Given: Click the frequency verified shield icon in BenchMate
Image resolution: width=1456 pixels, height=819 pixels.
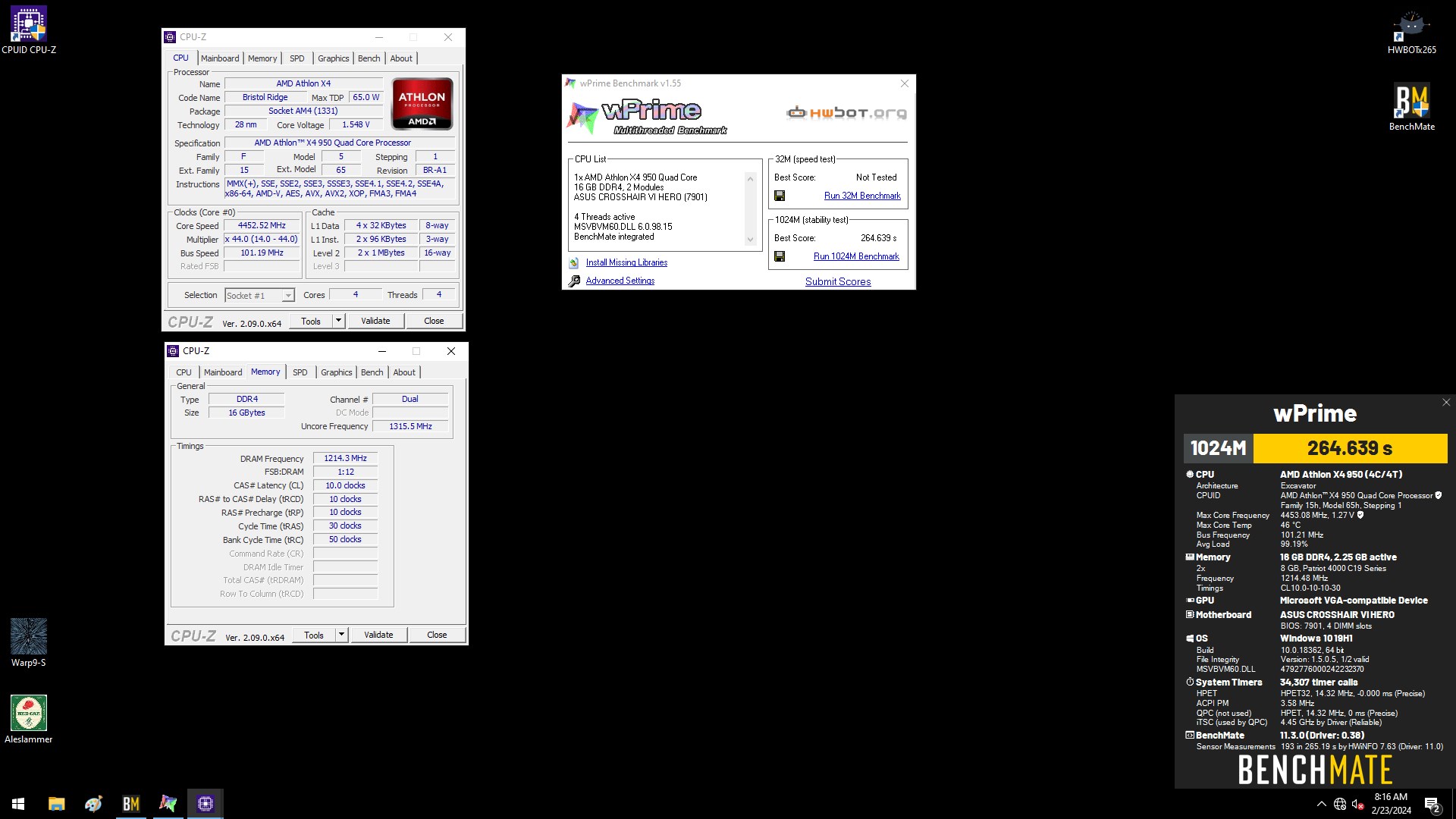Looking at the screenshot, I should coord(1360,515).
